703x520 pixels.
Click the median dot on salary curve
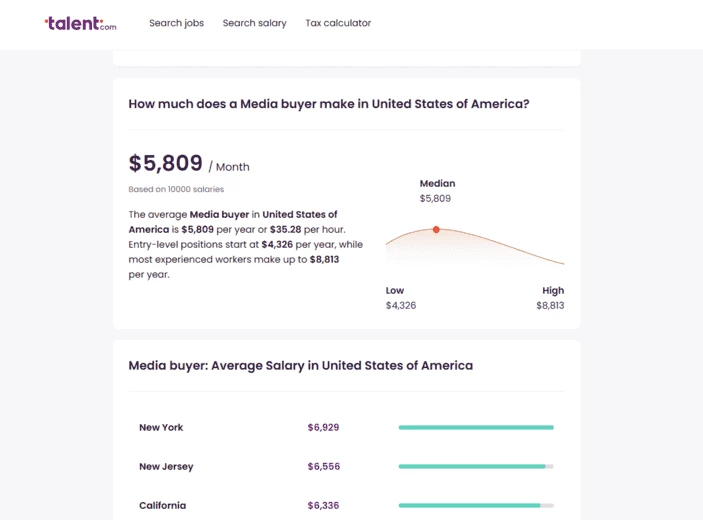click(x=436, y=230)
